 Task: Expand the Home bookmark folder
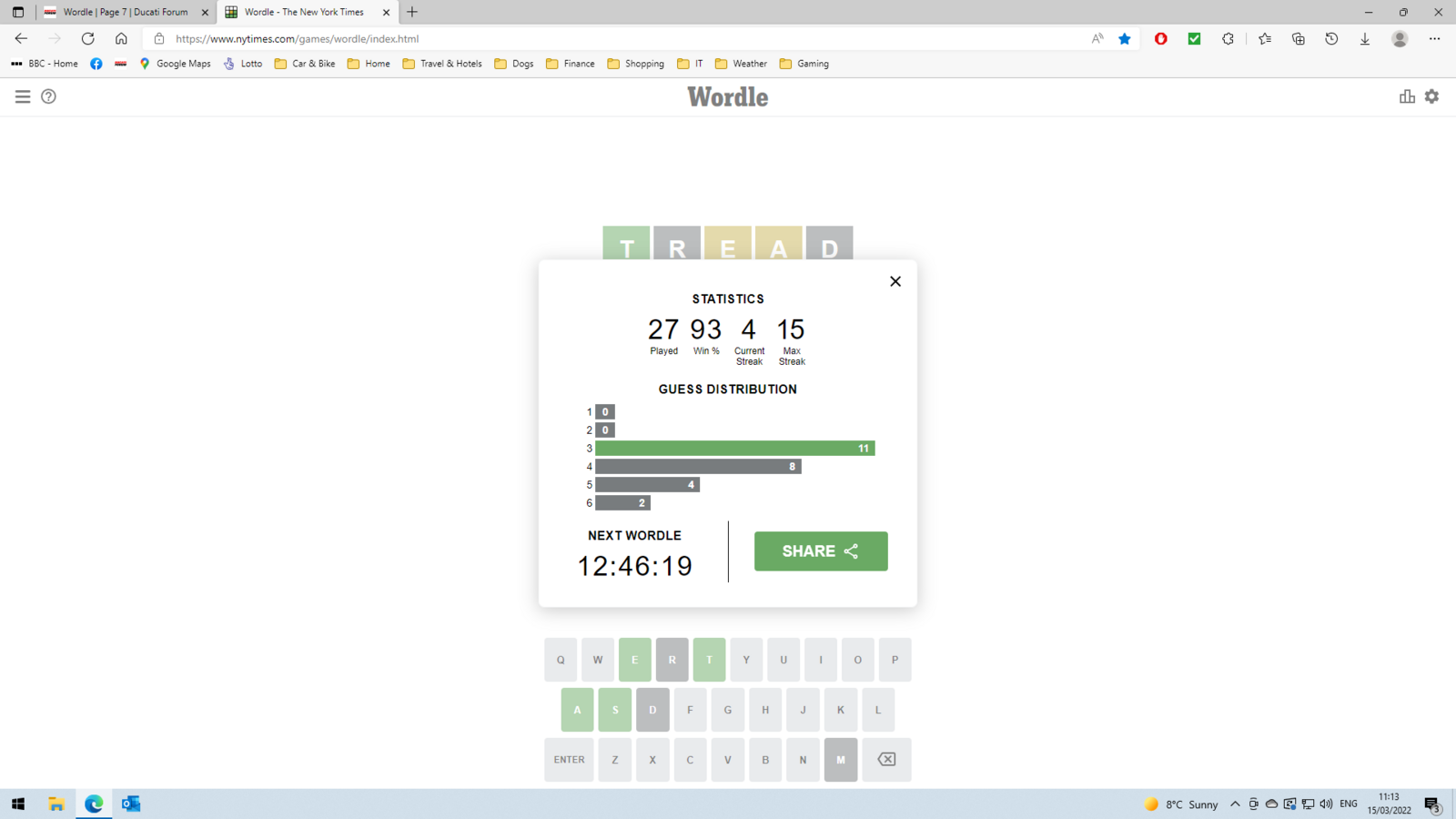(369, 64)
